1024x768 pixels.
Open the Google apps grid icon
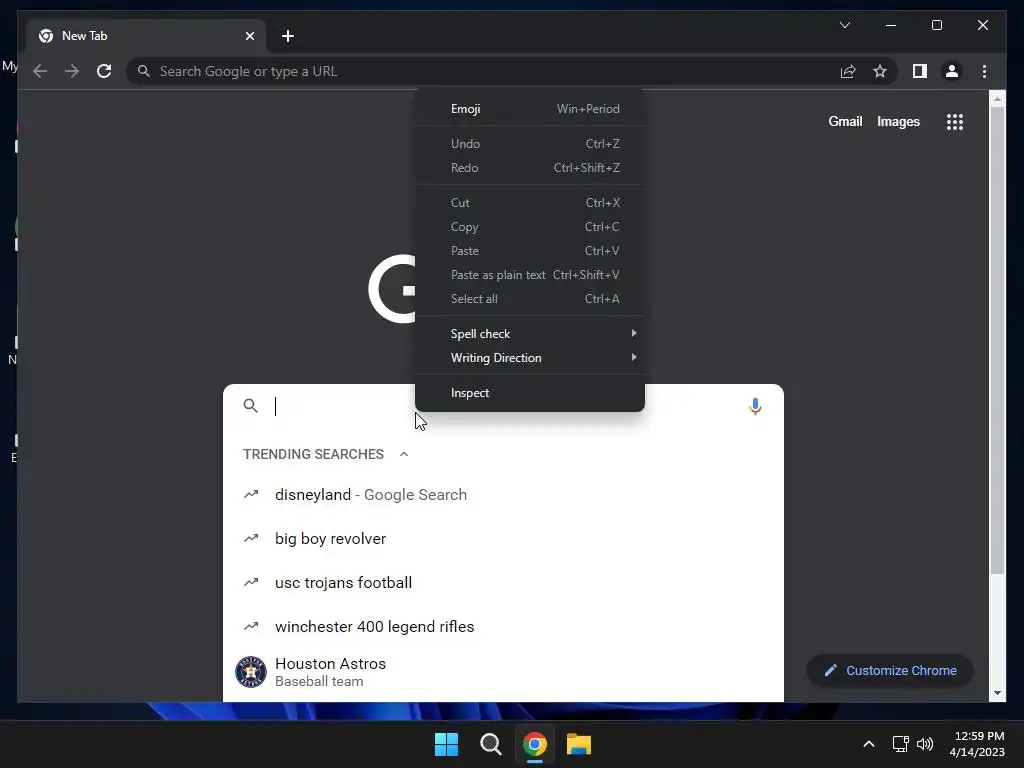pos(955,121)
